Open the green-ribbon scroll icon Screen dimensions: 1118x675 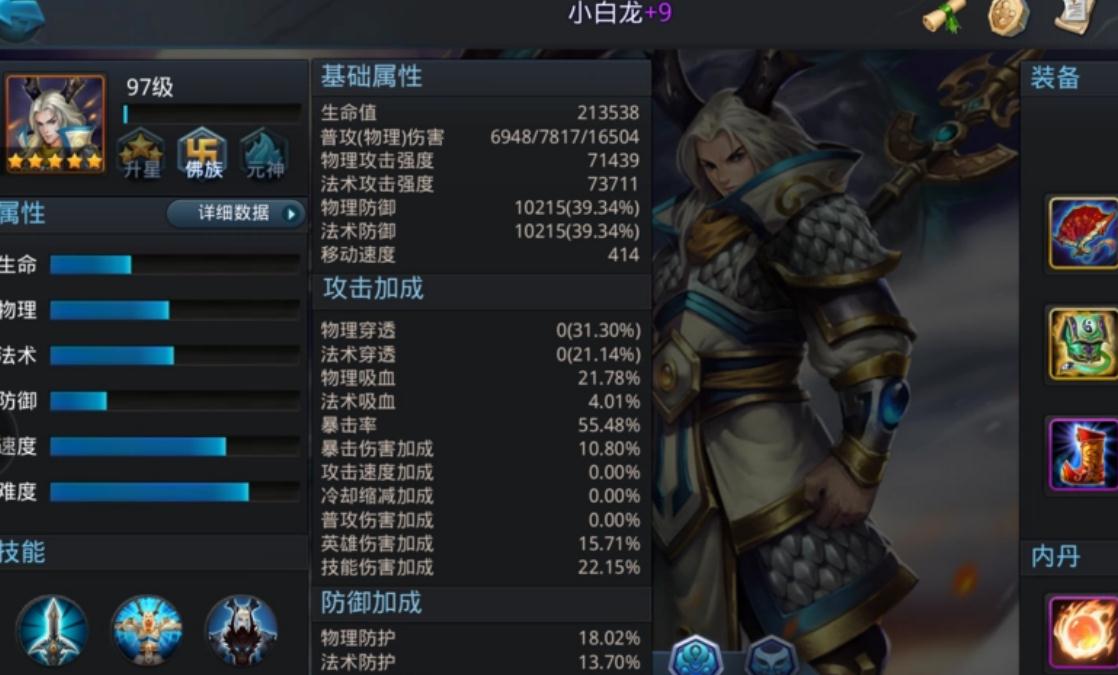[945, 16]
